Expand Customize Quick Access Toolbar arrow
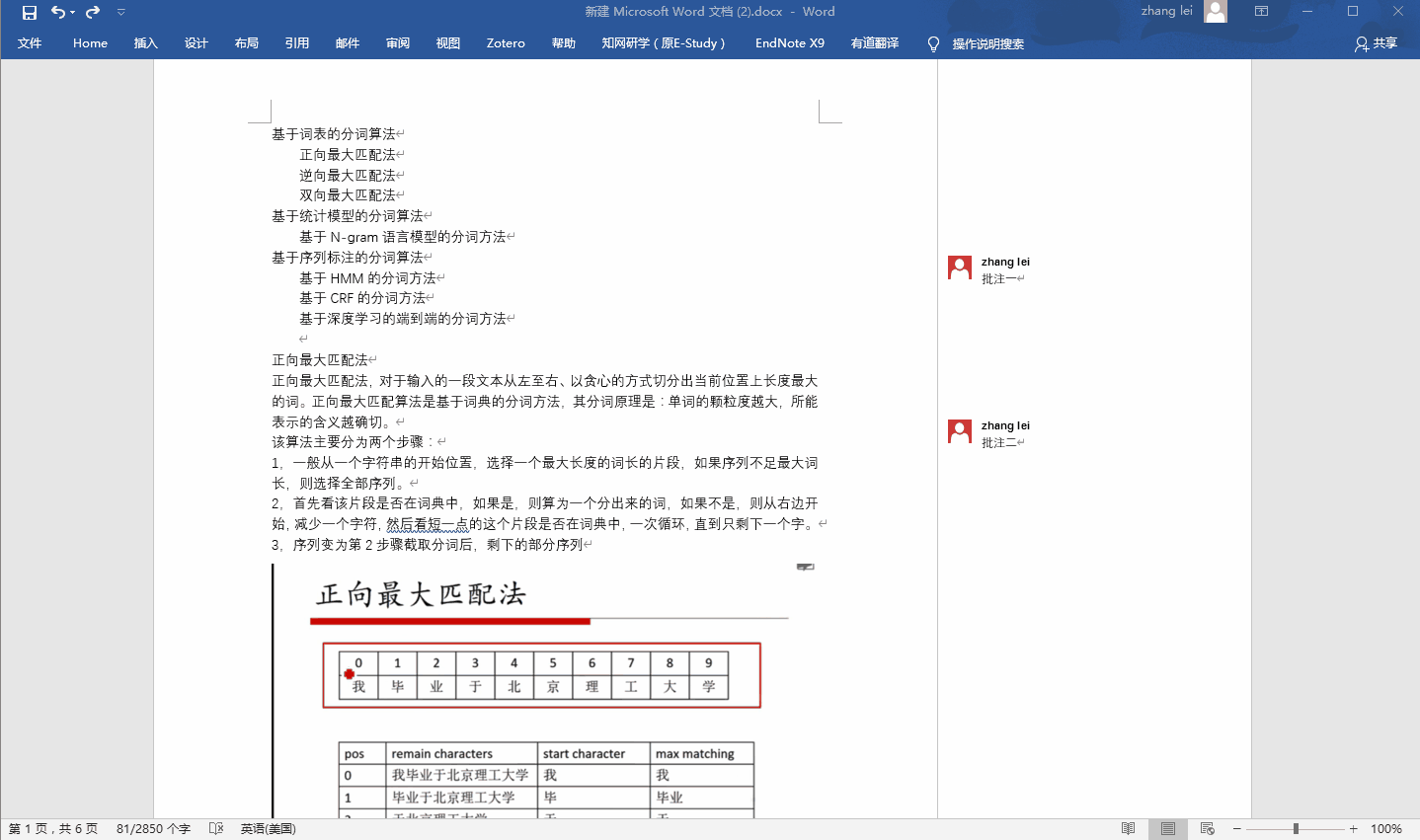1420x840 pixels. [120, 12]
